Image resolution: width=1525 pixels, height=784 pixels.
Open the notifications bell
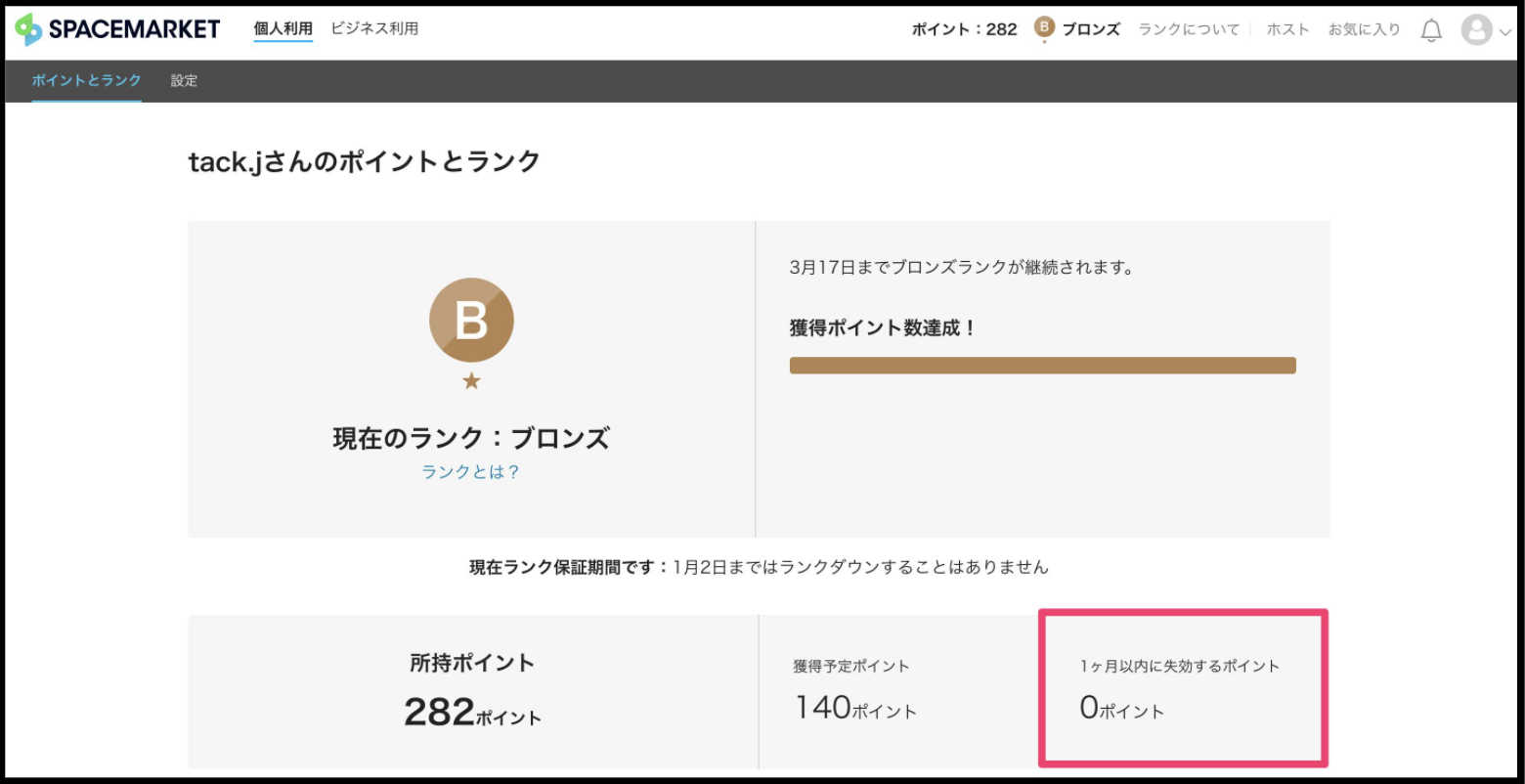click(1431, 30)
